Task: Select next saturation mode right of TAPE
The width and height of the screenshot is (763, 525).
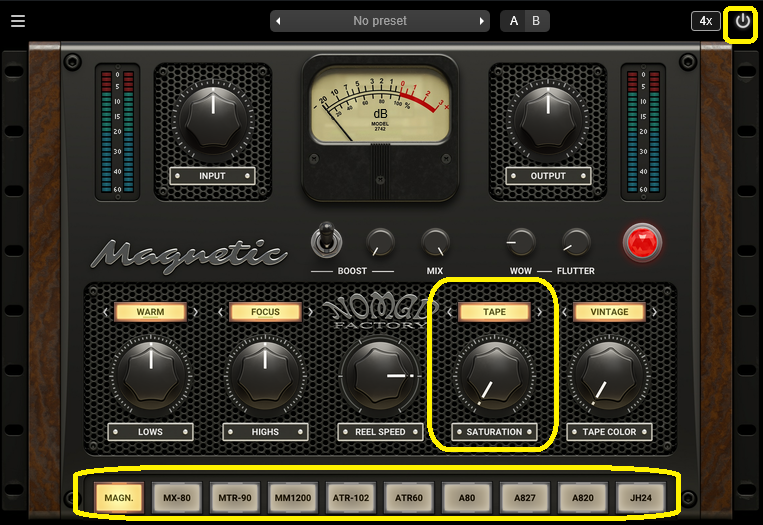Action: 540,312
